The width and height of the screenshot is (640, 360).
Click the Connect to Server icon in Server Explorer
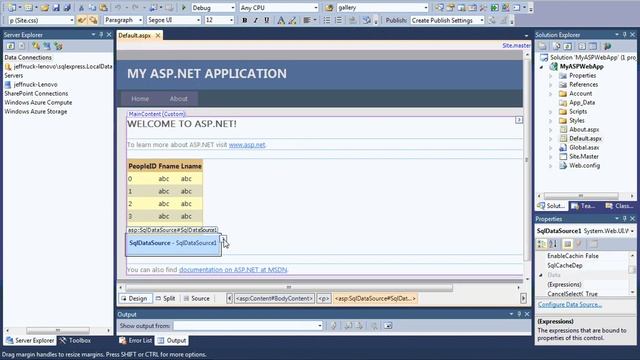tap(47, 46)
